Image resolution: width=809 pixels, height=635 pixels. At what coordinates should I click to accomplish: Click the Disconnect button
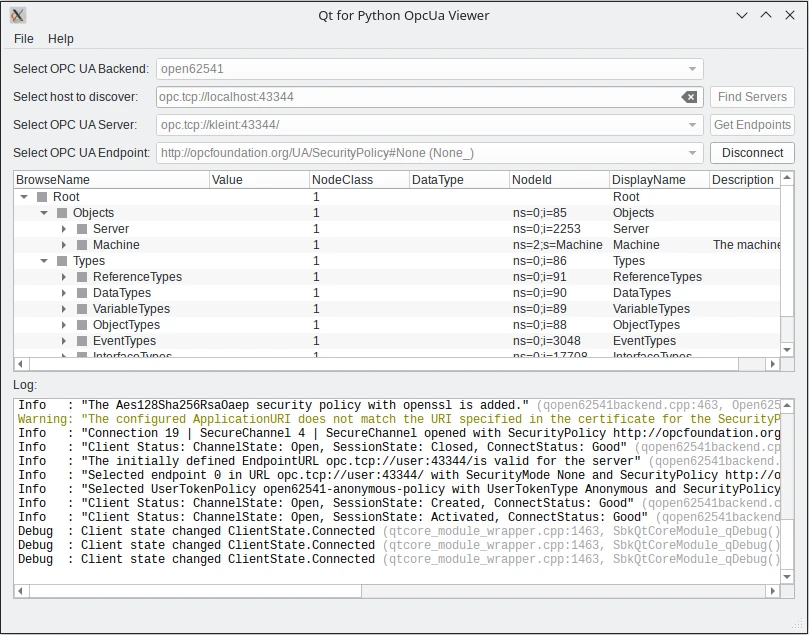[752, 153]
